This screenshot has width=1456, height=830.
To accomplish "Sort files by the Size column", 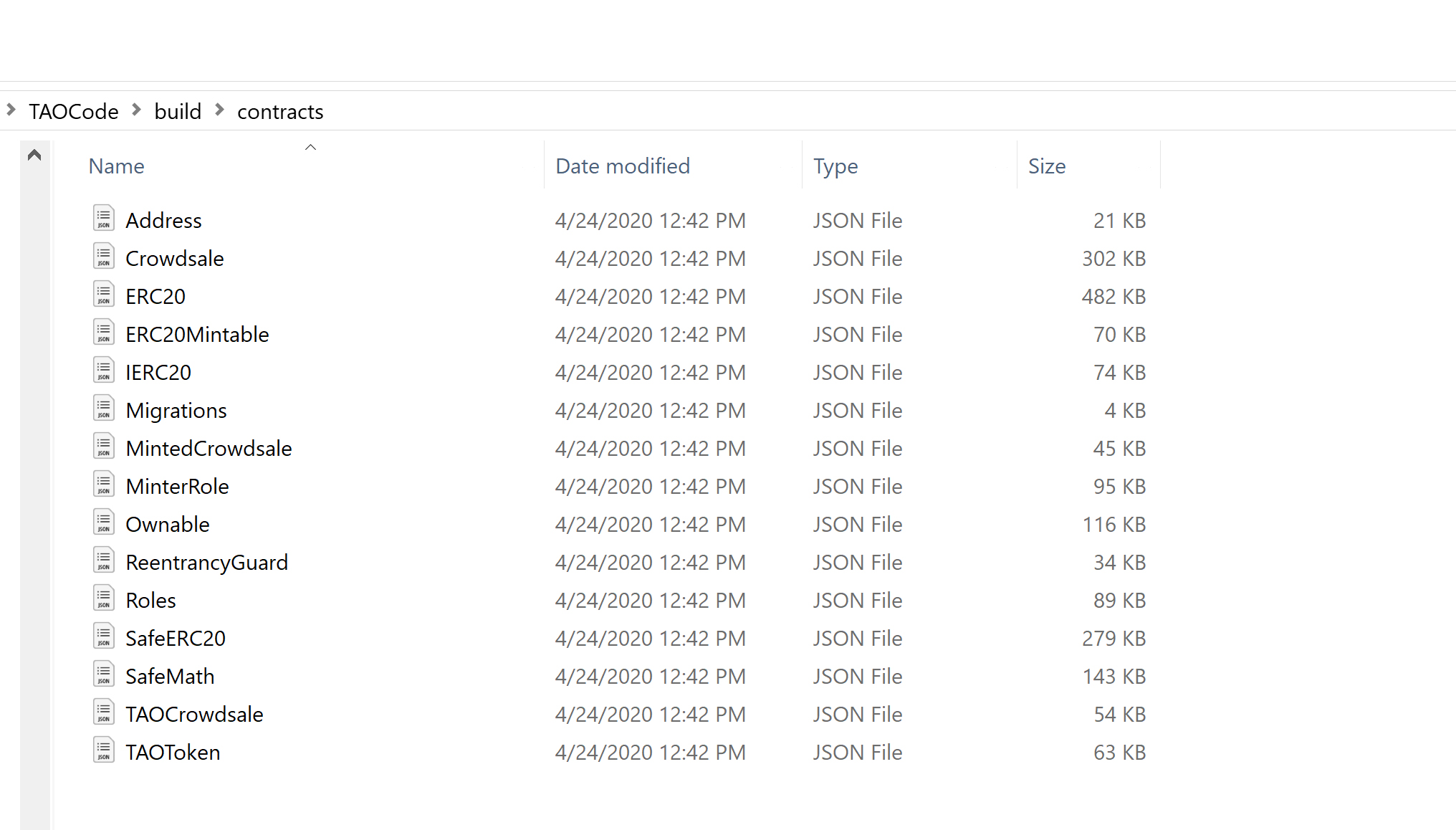I will [x=1046, y=166].
